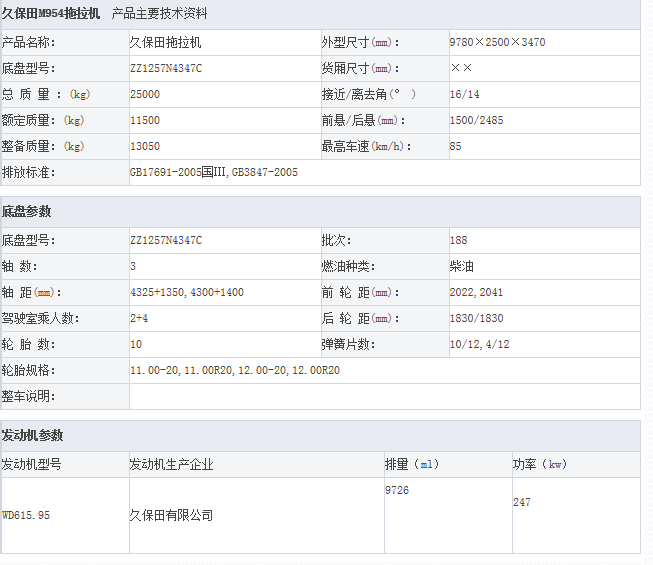Click the value 久保田拖拉机 in 产品名称 row
Screen dimensions: 653x565
point(165,42)
